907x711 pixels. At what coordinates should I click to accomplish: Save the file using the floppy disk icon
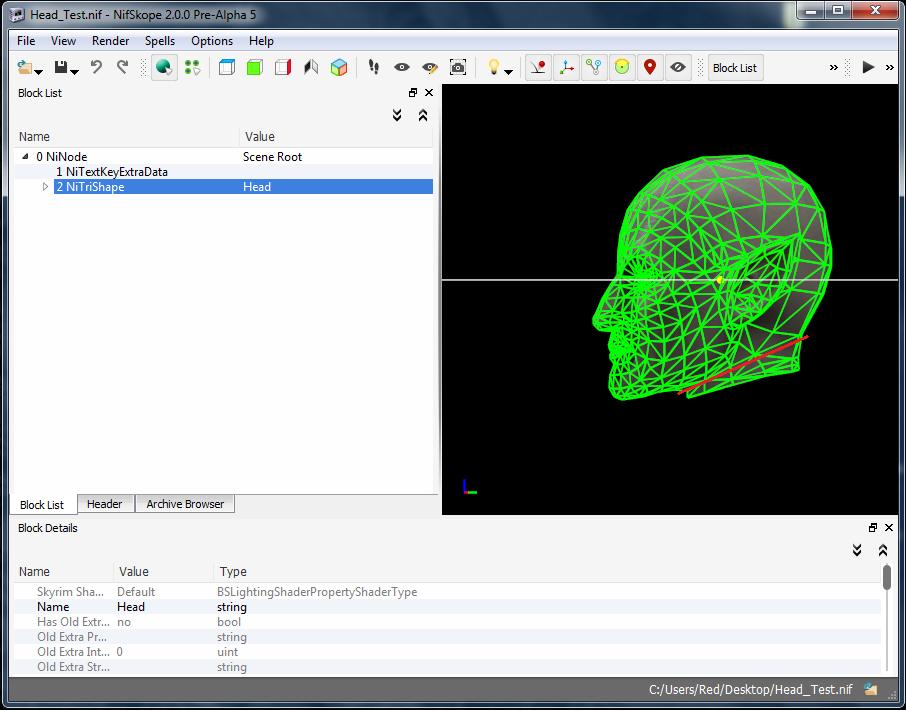tap(61, 68)
